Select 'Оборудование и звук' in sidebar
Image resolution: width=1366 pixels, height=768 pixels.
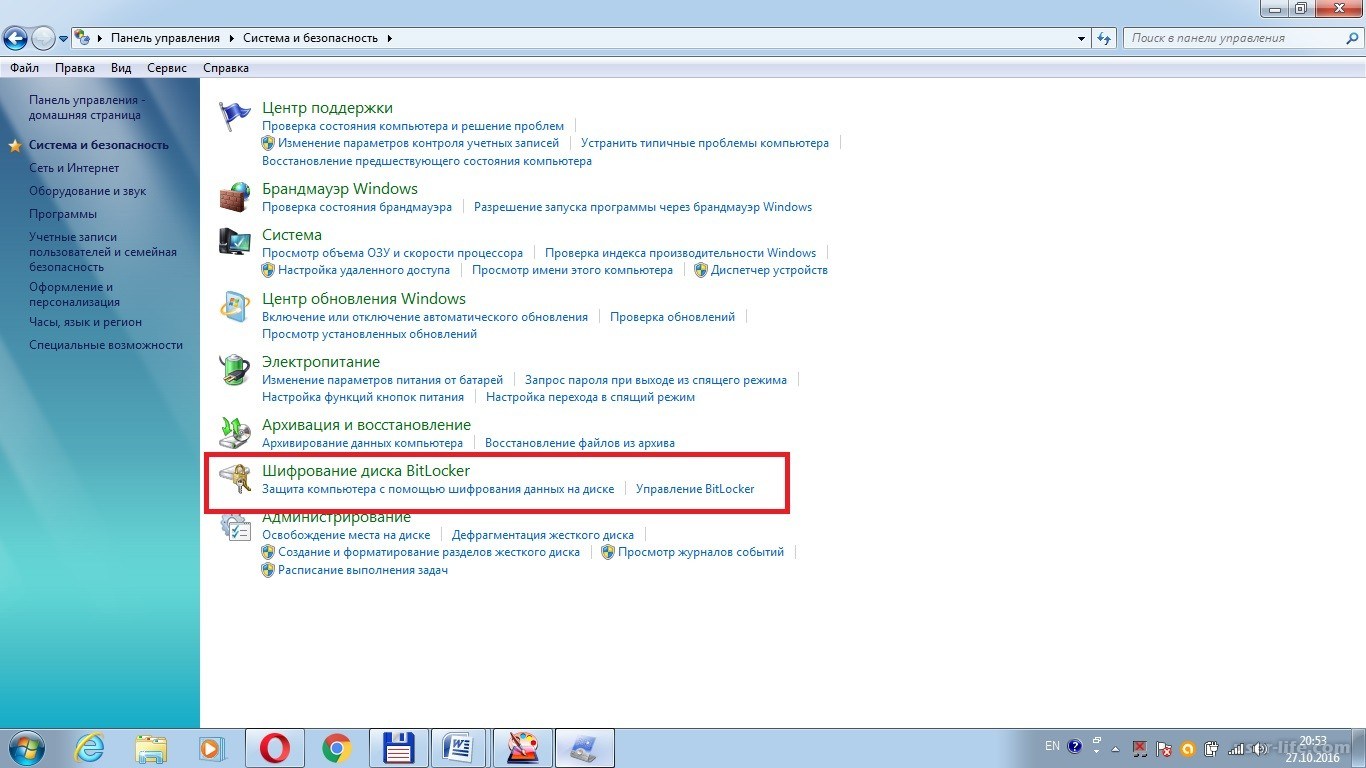pyautogui.click(x=88, y=191)
